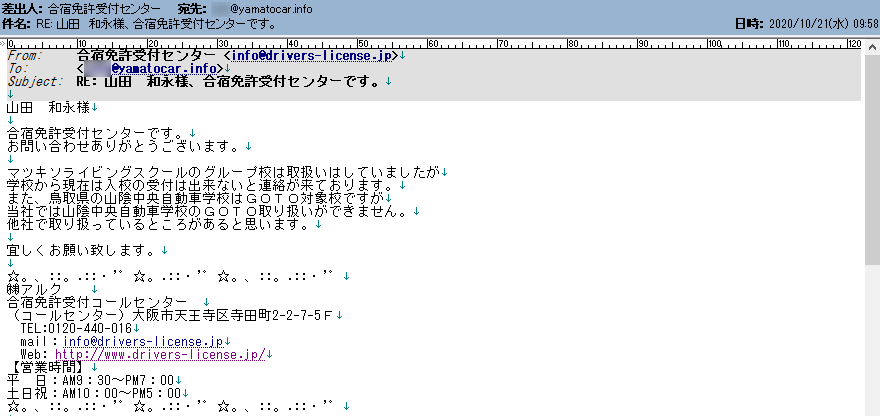Open info@drivers-license.jp link in From header
The width and height of the screenshot is (880, 416).
[311, 56]
